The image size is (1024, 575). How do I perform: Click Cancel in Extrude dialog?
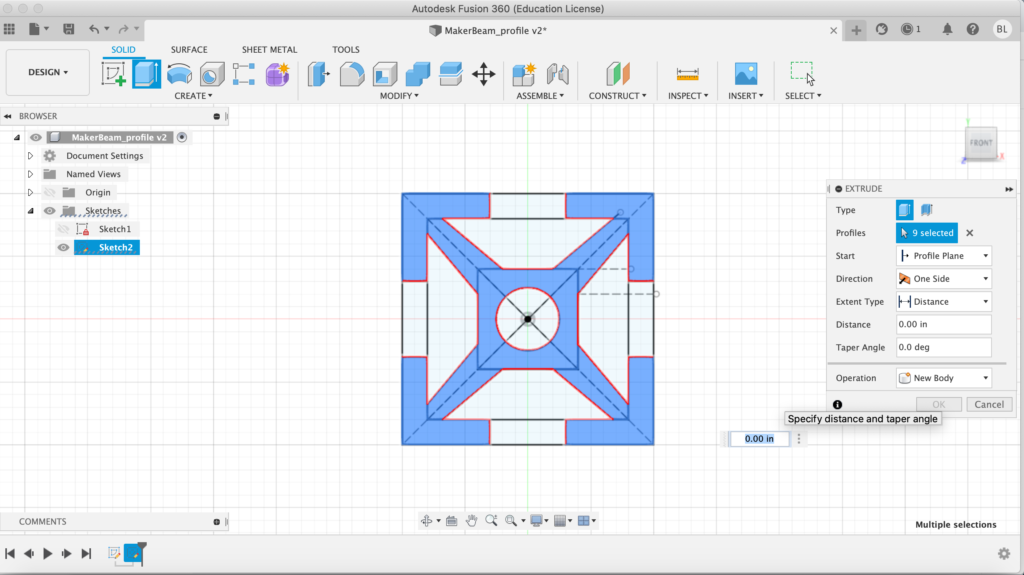[988, 404]
